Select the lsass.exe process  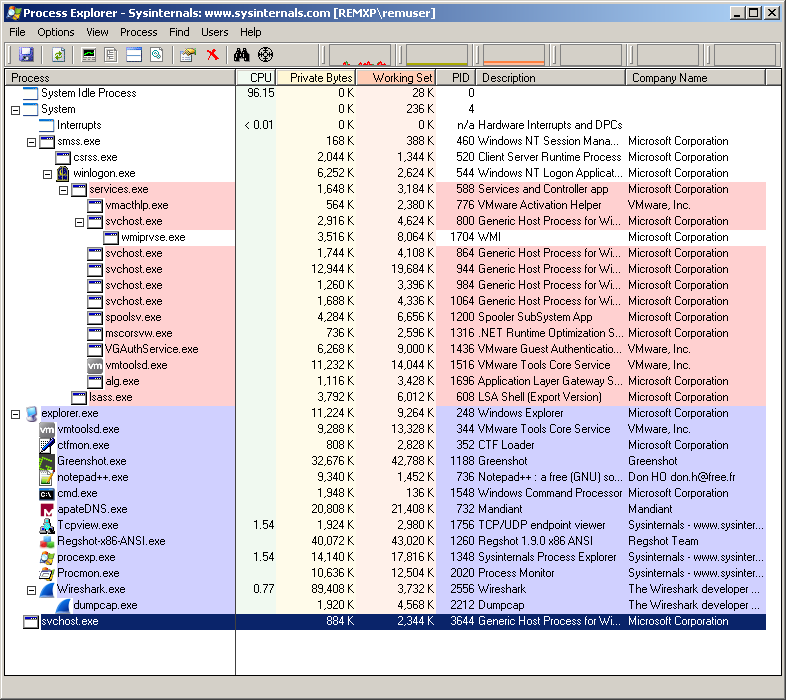[111, 397]
